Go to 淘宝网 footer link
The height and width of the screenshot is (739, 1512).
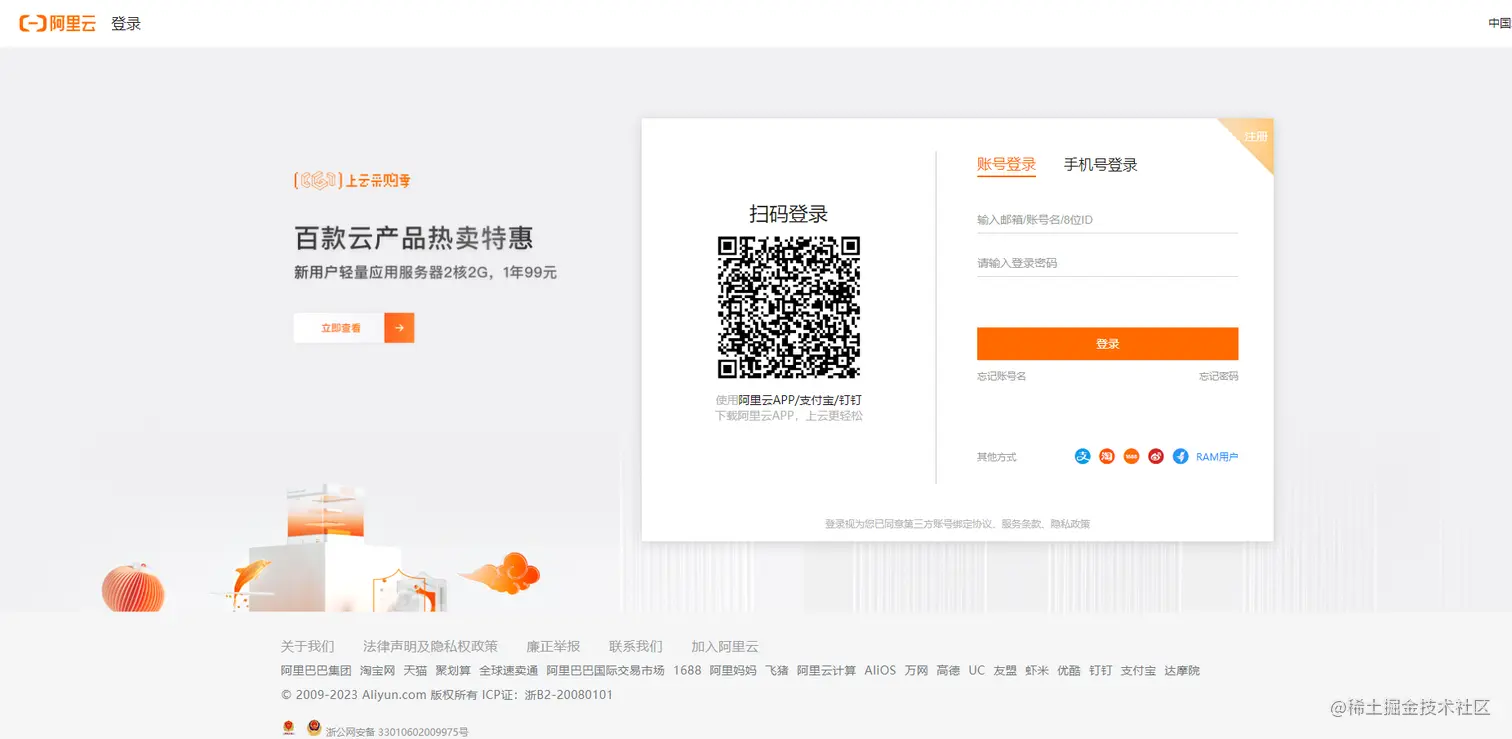(x=378, y=671)
